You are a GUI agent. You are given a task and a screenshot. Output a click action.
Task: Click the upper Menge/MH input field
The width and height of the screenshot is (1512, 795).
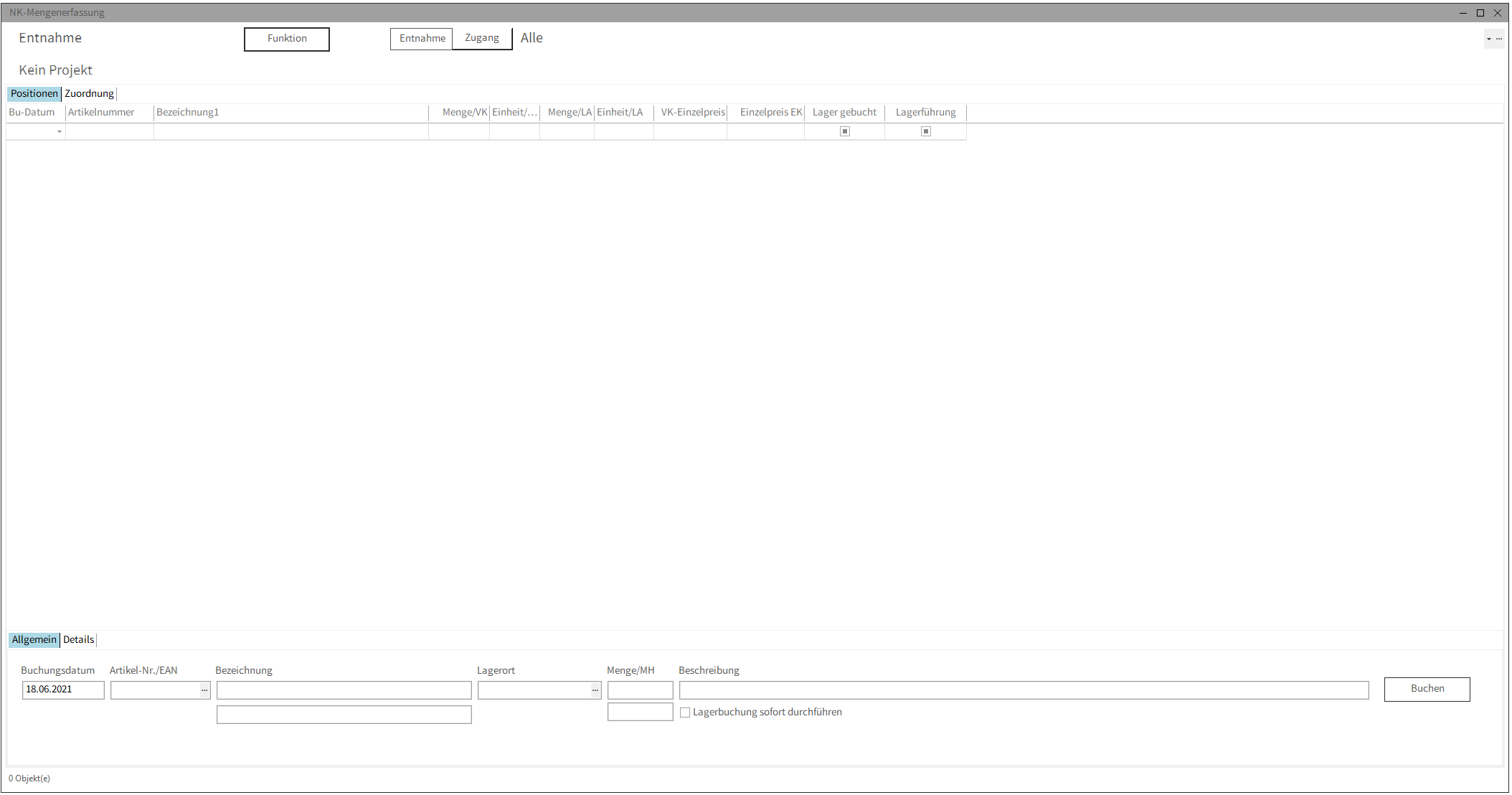tap(641, 690)
